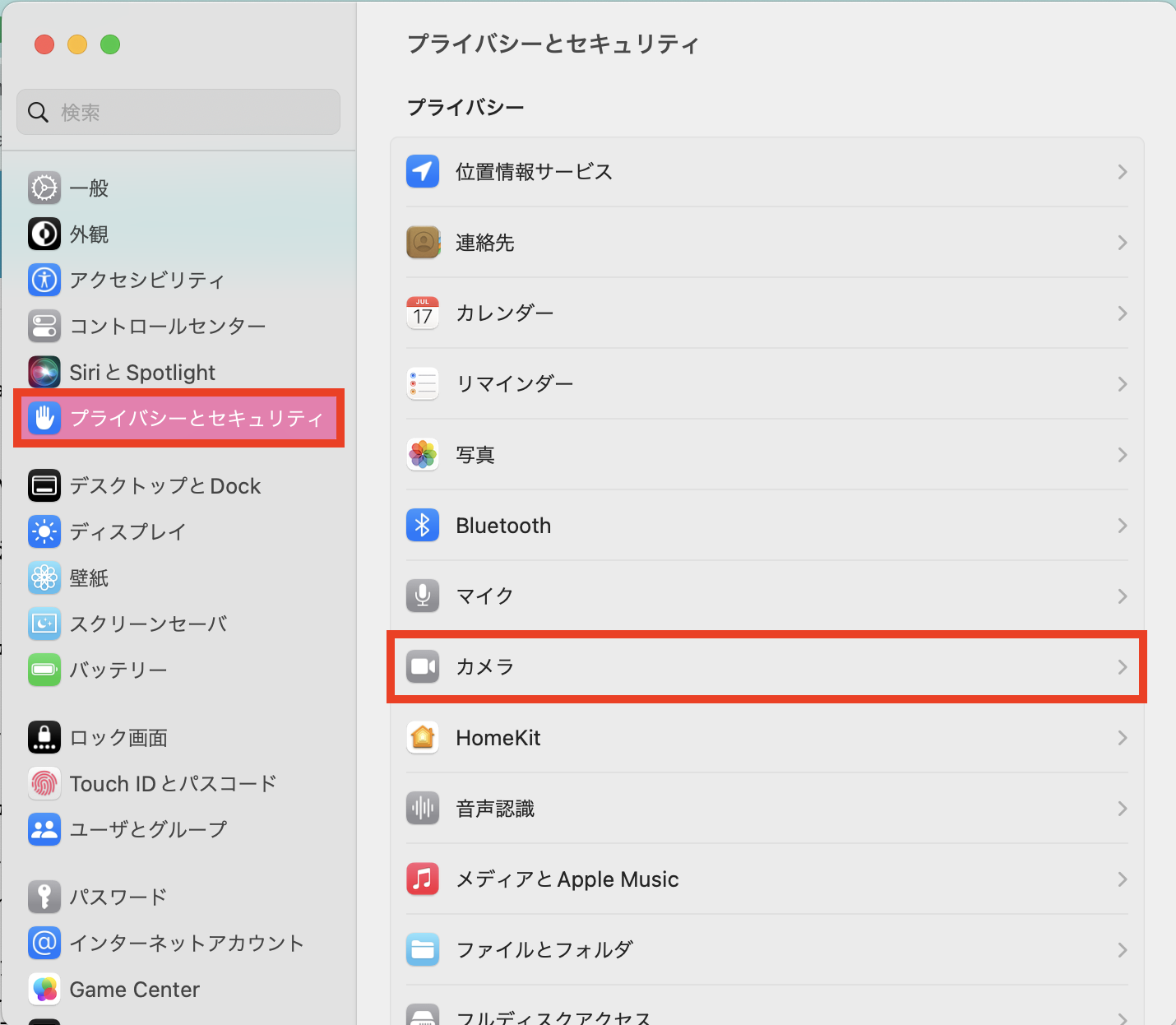Select the Photos (写真) flower icon
Viewport: 1176px width, 1025px height.
(423, 455)
